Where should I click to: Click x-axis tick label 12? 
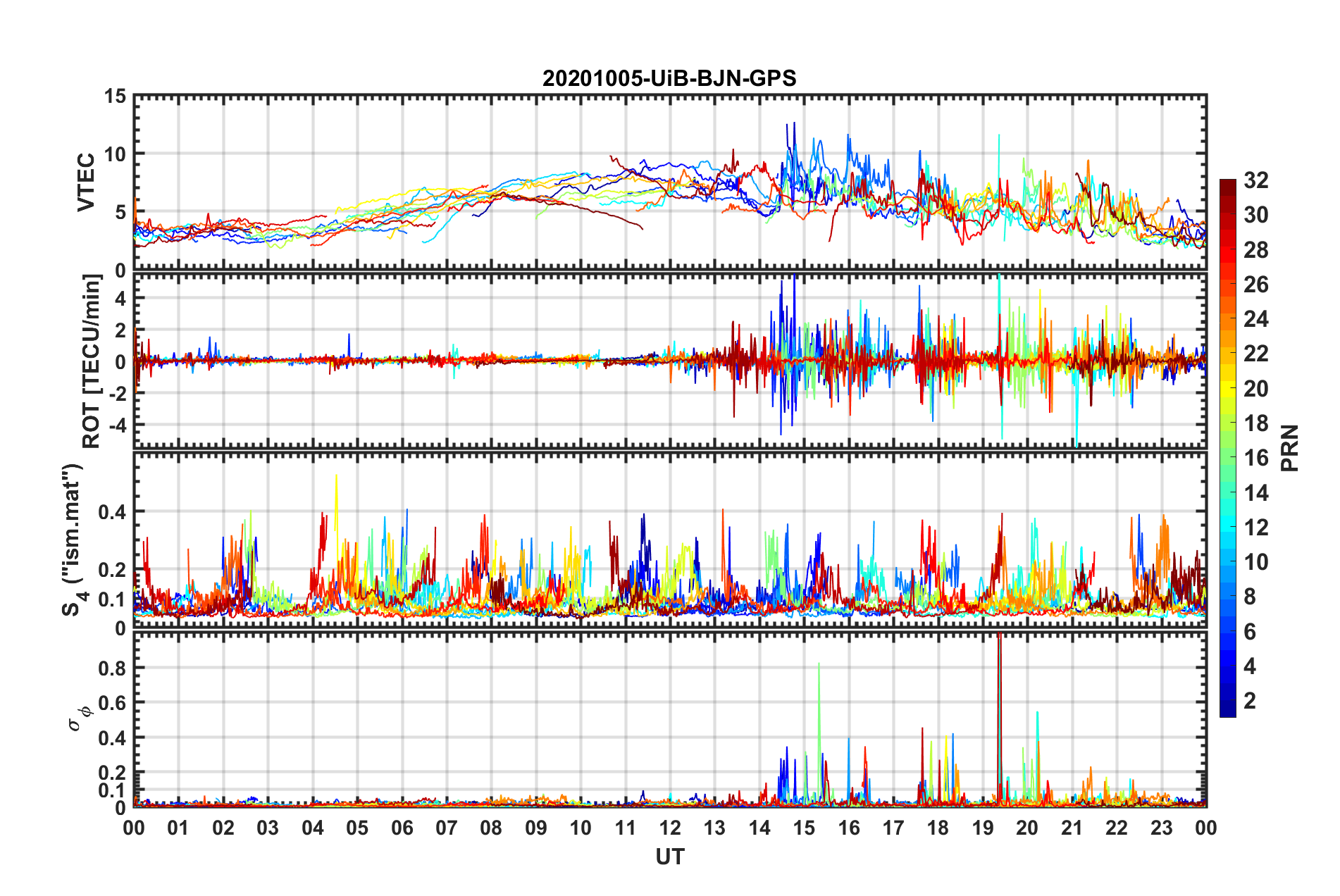[x=670, y=828]
